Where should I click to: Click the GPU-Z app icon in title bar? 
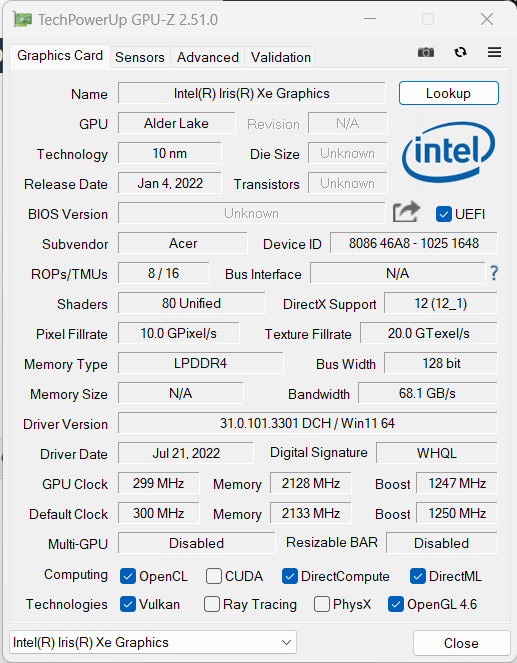(x=22, y=20)
